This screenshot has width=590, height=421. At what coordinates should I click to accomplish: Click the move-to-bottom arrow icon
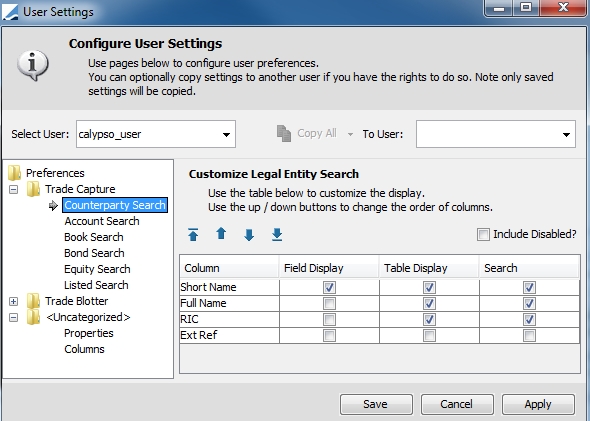[277, 234]
